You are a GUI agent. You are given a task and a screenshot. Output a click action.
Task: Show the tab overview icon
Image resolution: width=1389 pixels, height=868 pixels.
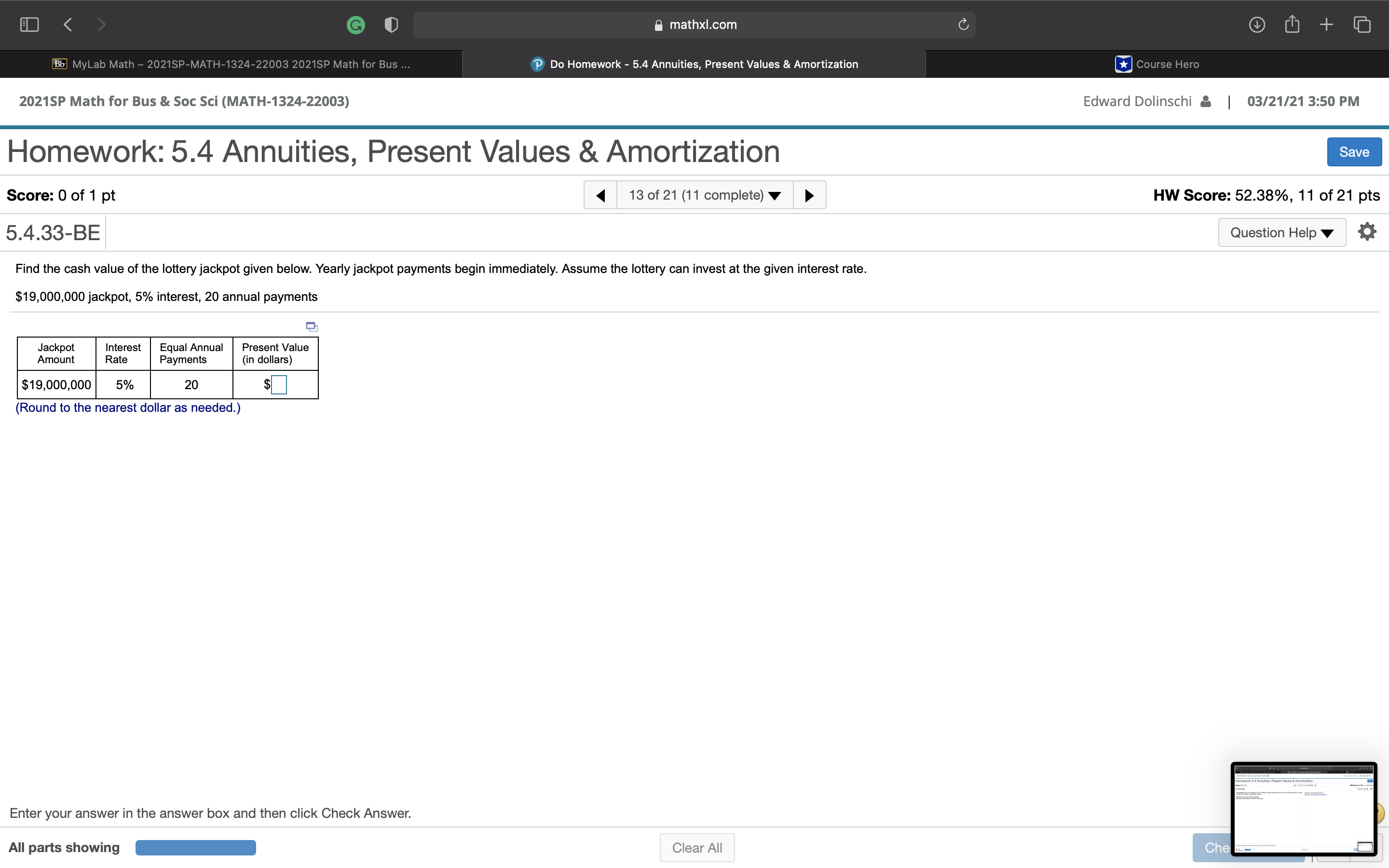tap(1362, 25)
